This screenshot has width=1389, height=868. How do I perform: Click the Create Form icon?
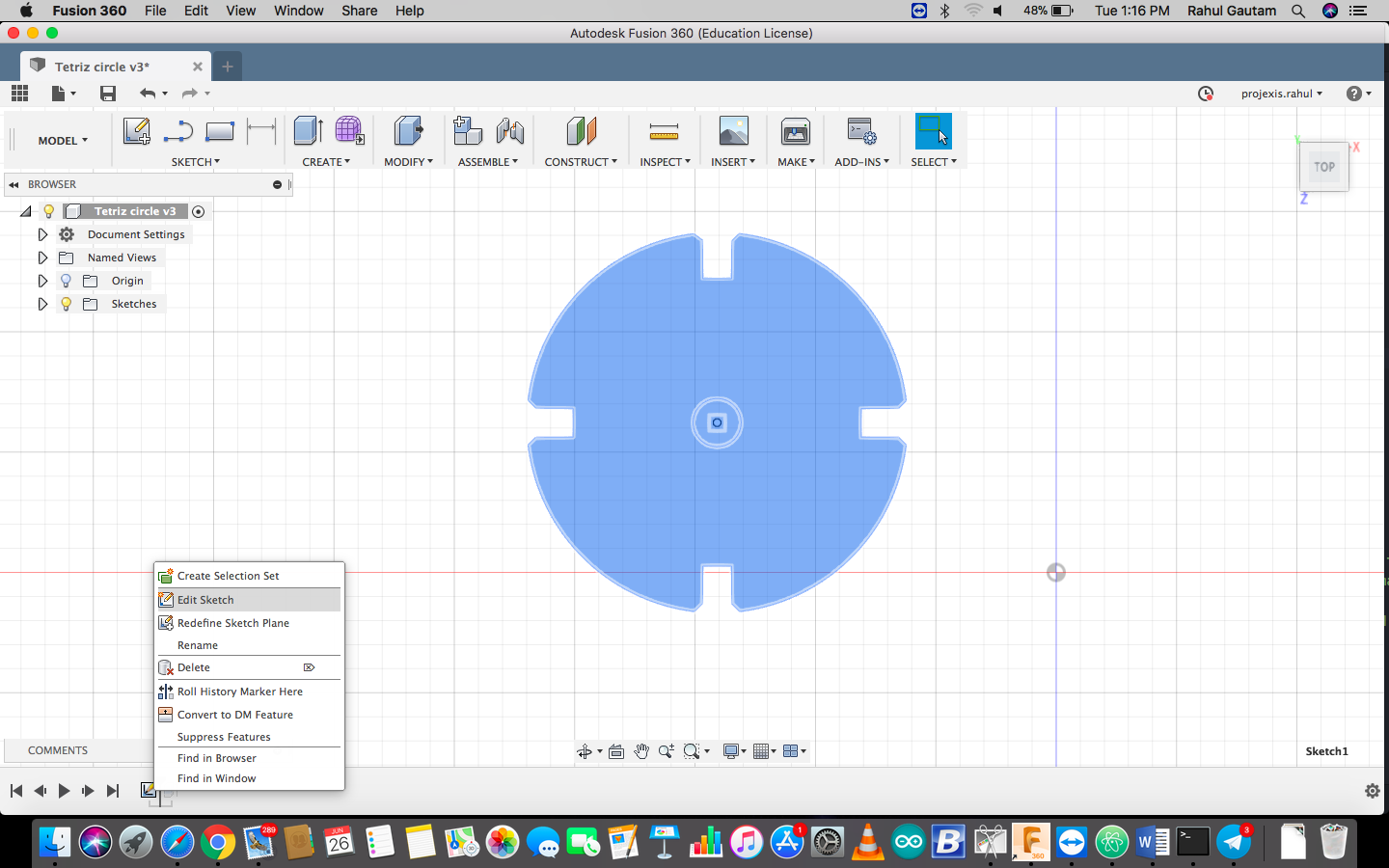pyautogui.click(x=349, y=131)
